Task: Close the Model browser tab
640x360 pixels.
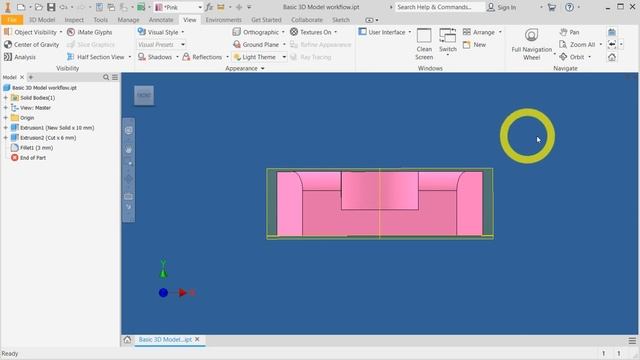Action: (22, 77)
